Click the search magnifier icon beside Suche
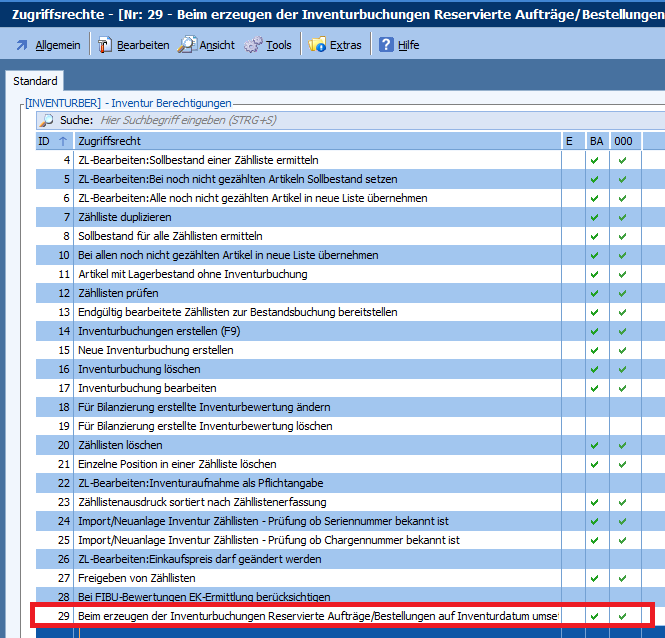 pos(46,120)
